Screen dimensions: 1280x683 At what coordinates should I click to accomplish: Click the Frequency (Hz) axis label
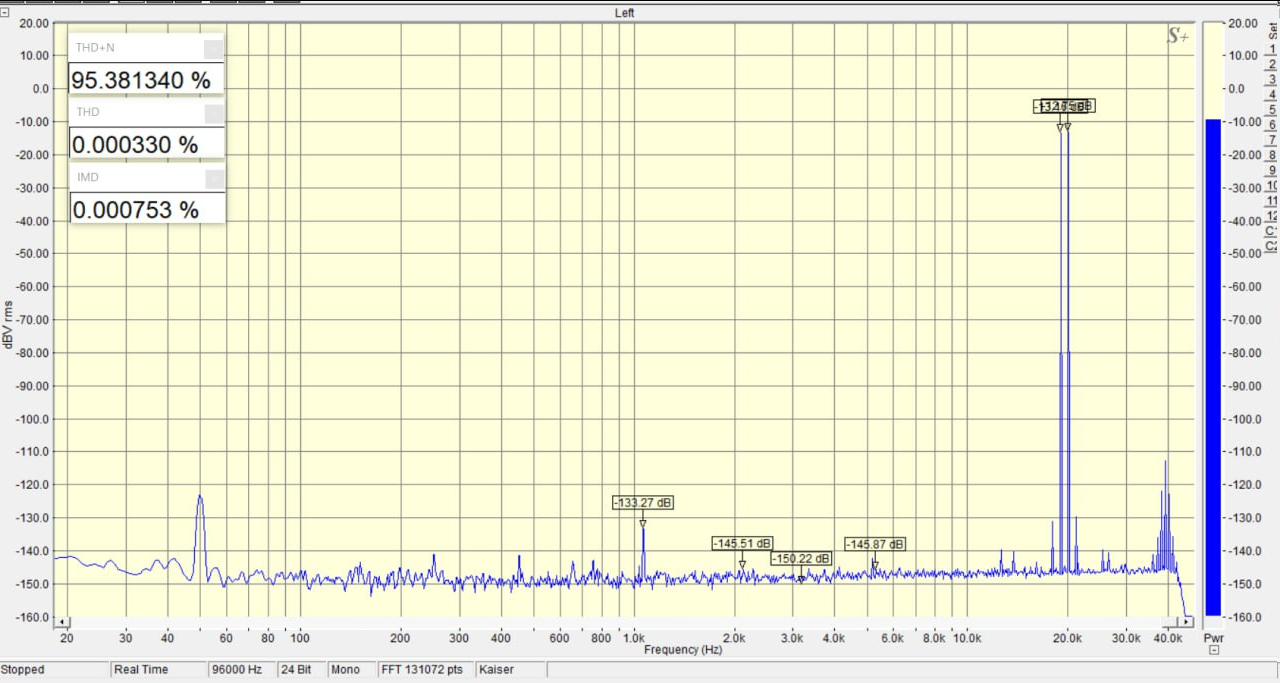683,650
